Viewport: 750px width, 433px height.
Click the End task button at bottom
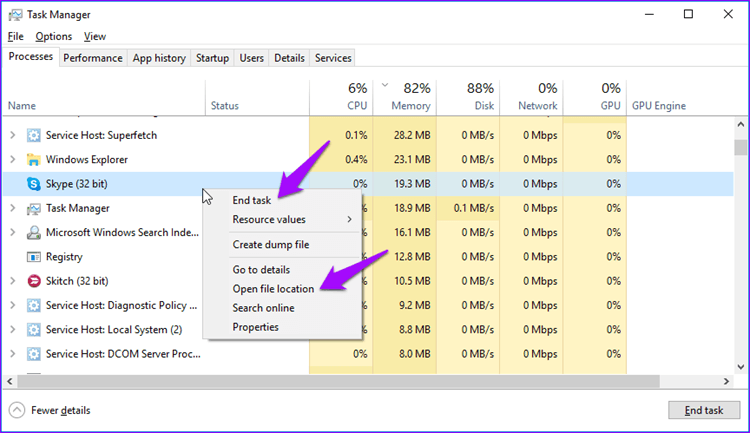(704, 410)
